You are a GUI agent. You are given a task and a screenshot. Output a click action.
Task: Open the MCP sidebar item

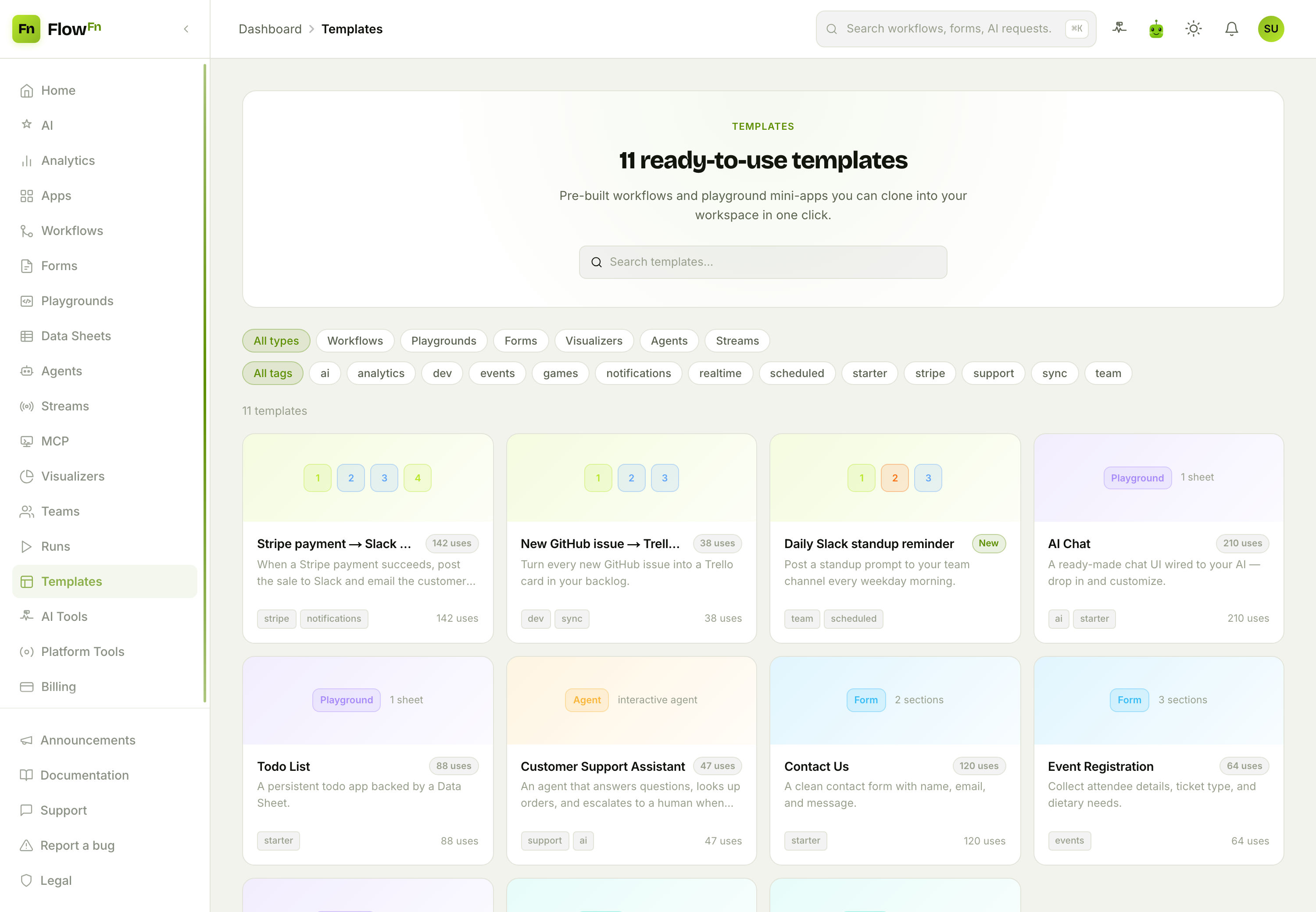[104, 441]
